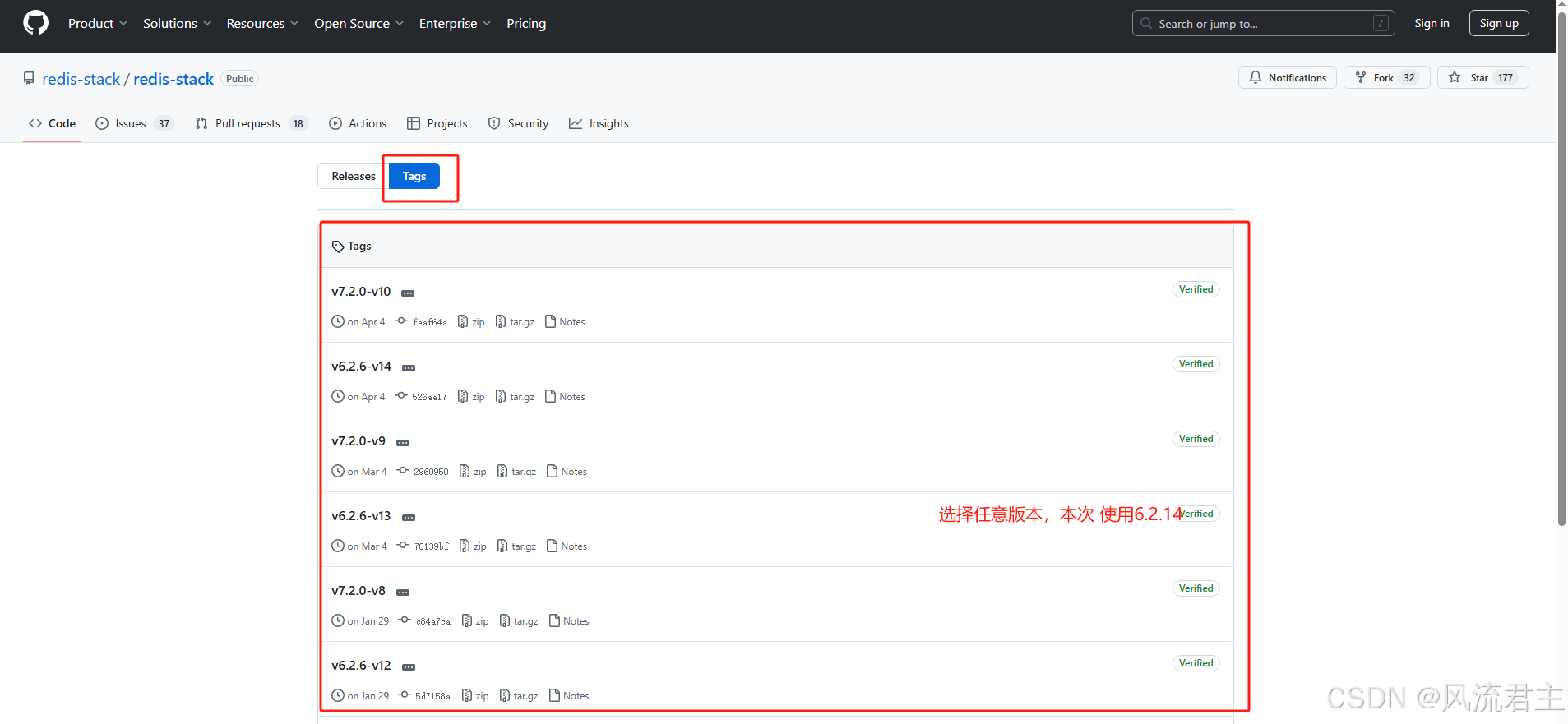Download zip for v6.2.6-v12
Screen dimensions: 1568x724
pos(475,696)
